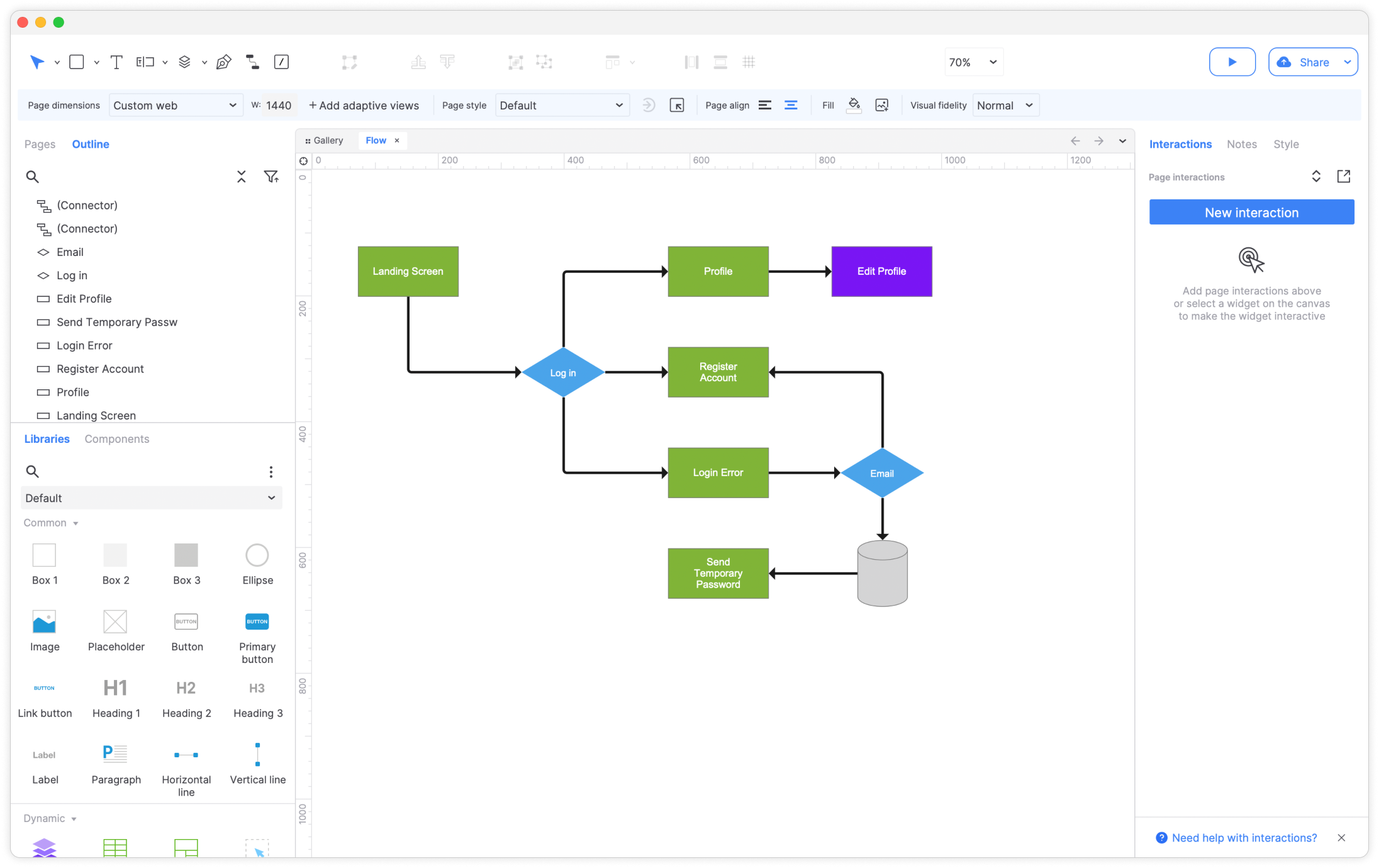This screenshot has height=868, width=1379.
Task: Click the Outline search icon
Action: 32,177
